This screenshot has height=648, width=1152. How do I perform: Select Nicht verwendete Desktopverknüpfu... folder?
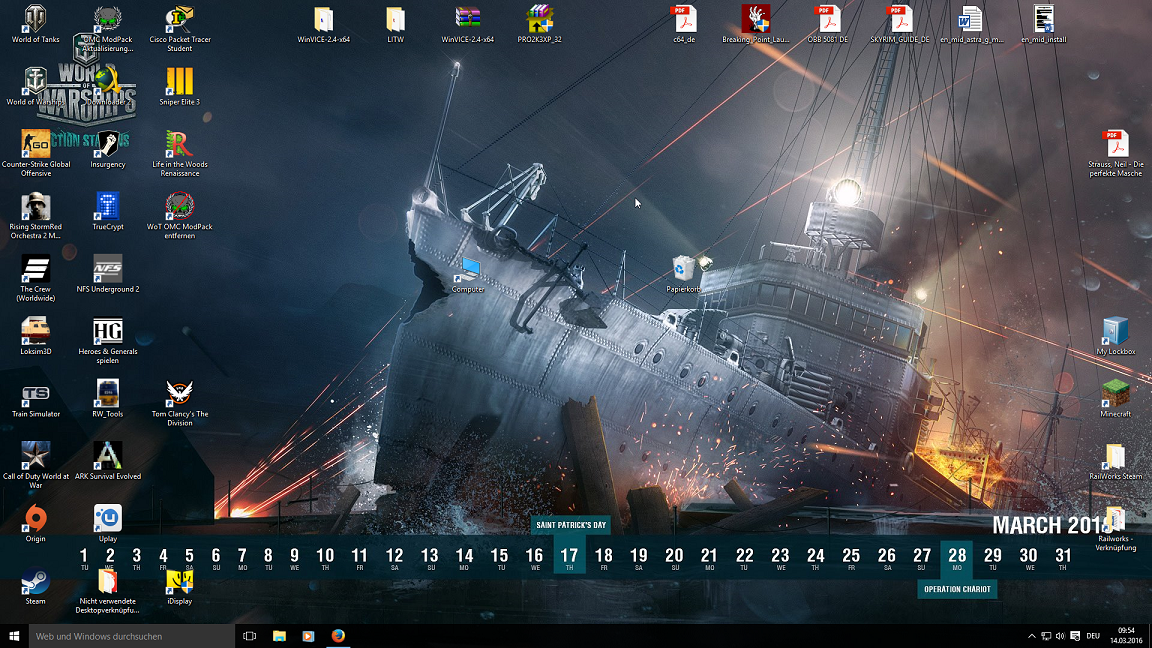(107, 590)
